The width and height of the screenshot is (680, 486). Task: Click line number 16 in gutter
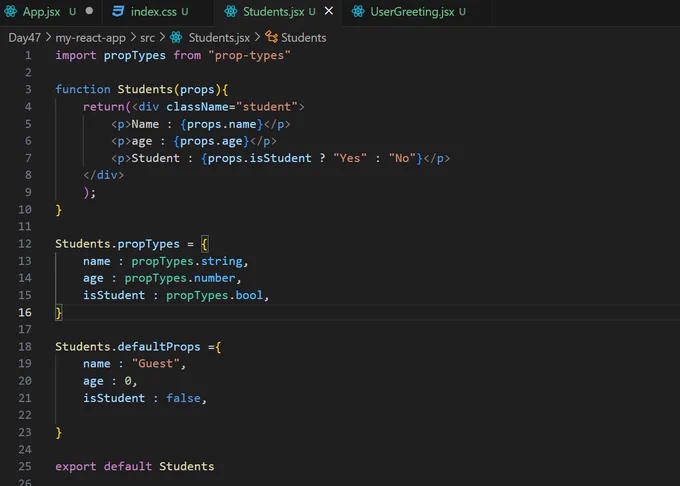point(25,312)
